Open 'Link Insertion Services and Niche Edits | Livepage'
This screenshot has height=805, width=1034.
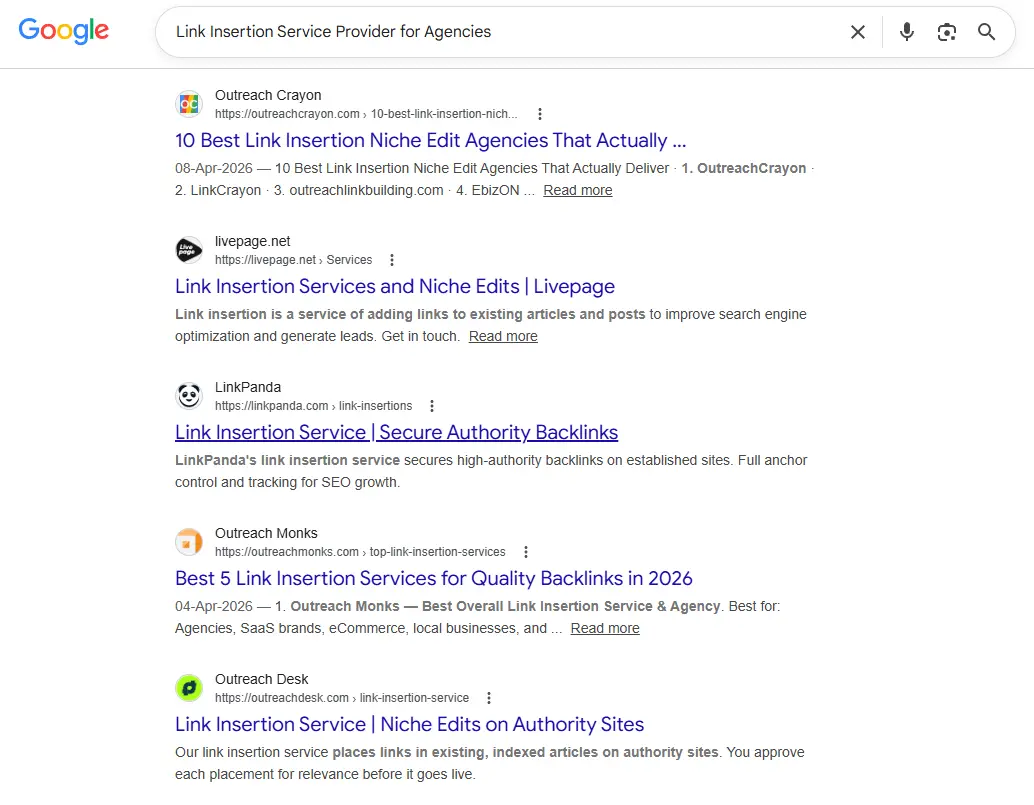pyautogui.click(x=394, y=286)
